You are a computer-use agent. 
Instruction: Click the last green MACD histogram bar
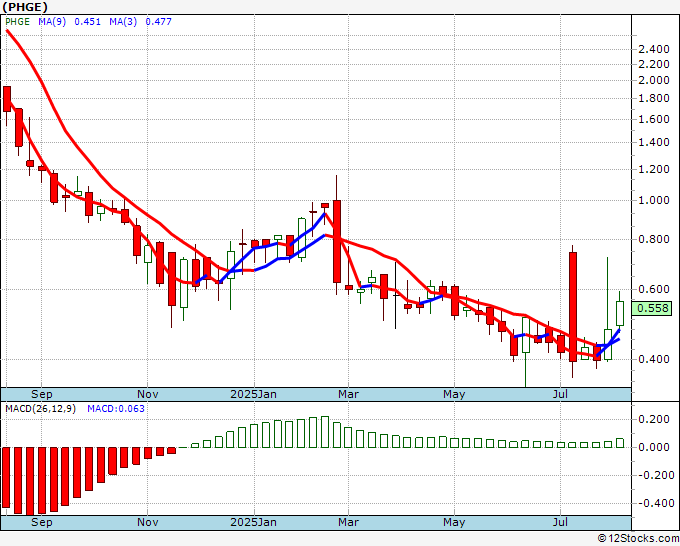(620, 443)
